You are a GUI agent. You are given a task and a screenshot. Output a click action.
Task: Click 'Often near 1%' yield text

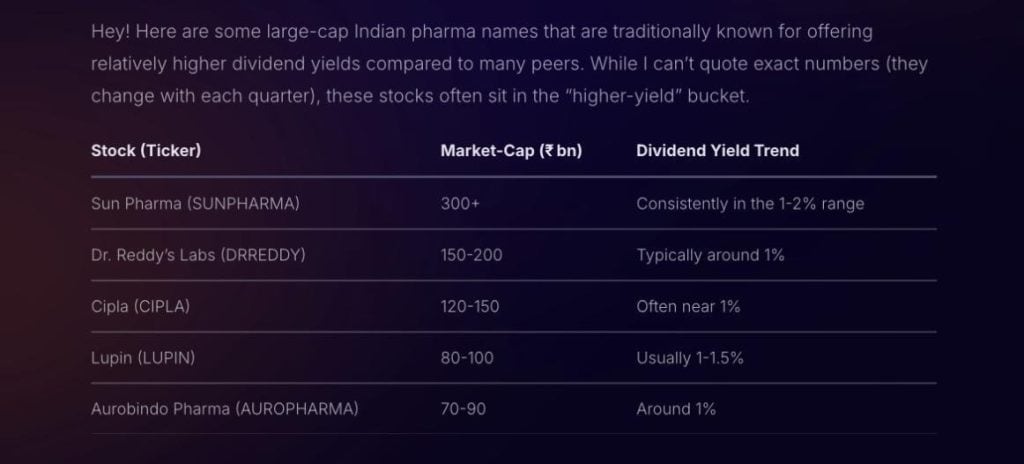(688, 307)
